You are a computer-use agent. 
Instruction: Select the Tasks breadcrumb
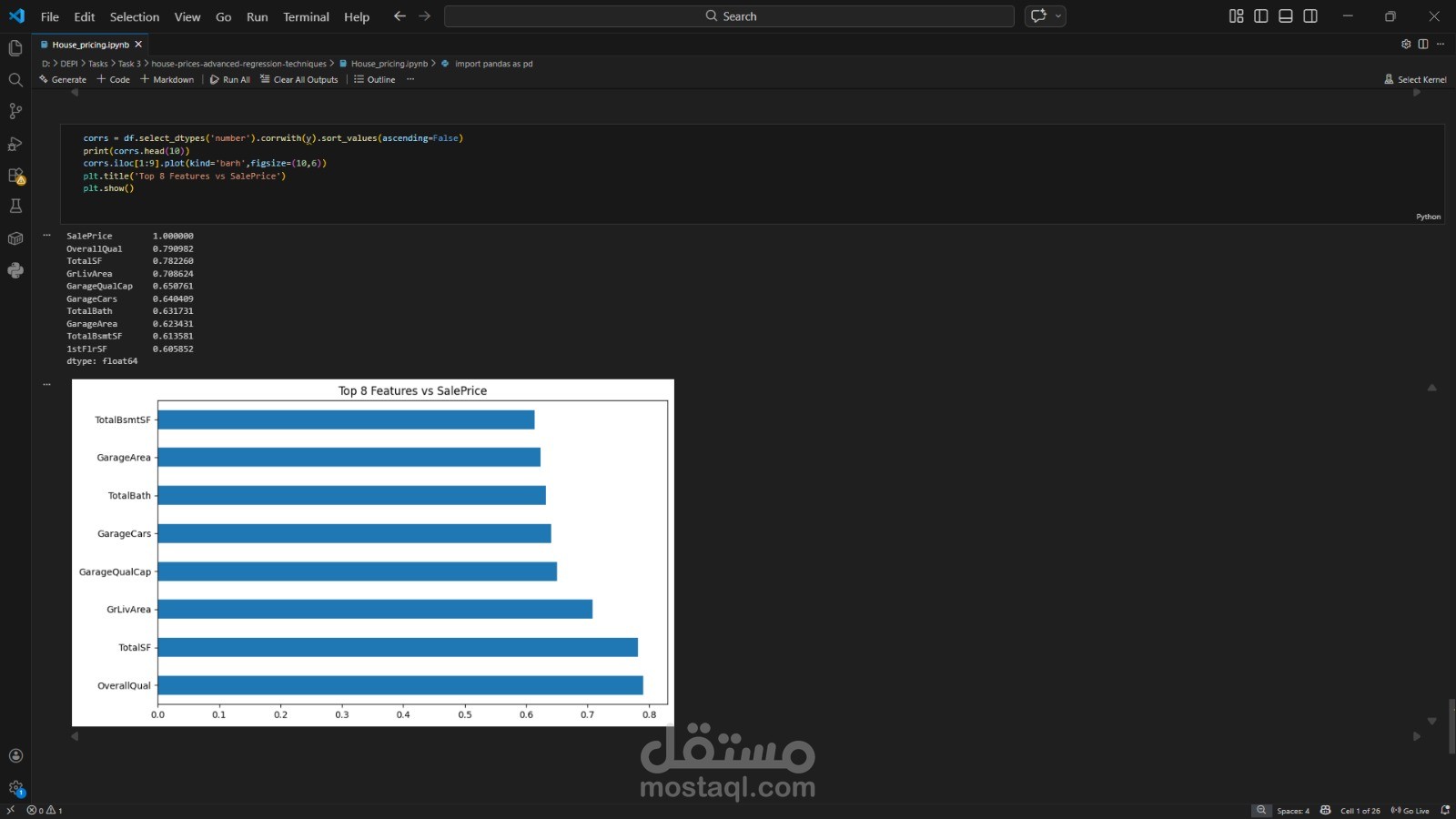click(98, 64)
